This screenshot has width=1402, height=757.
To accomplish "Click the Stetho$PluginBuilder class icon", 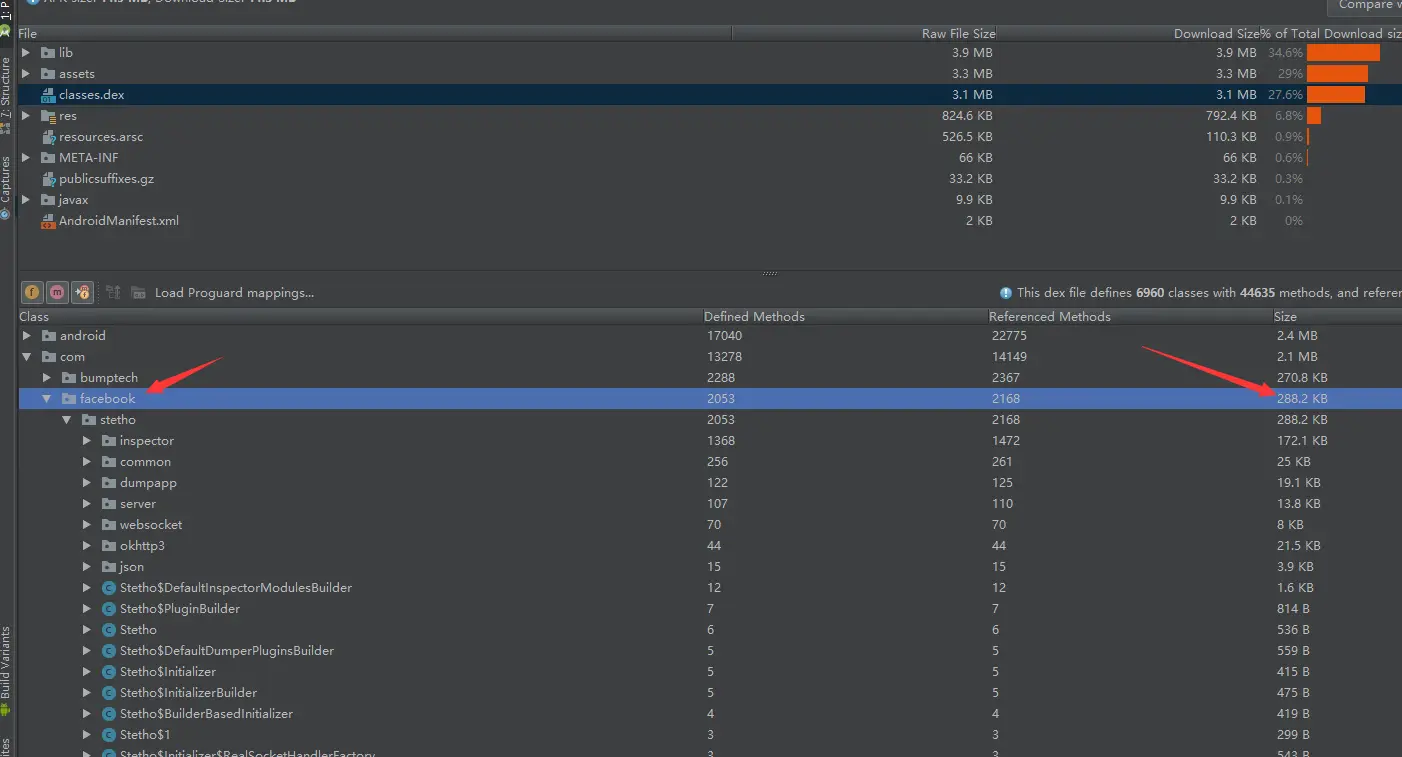I will [x=109, y=609].
